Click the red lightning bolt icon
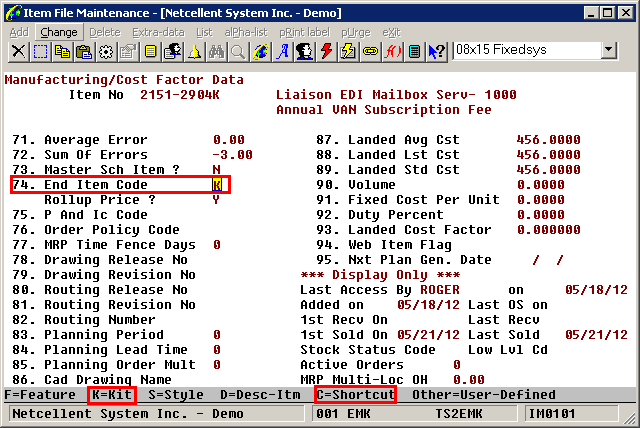The height and width of the screenshot is (428, 640). (327, 52)
